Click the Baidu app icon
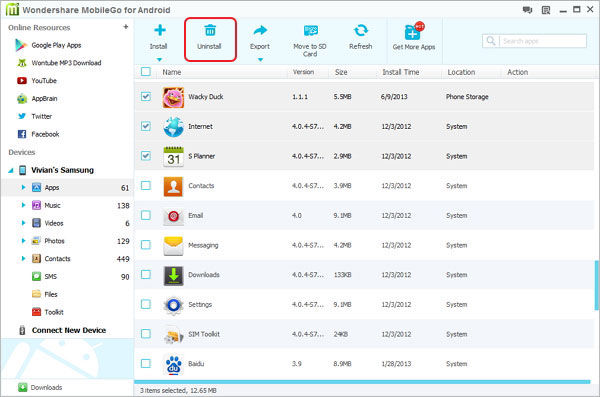The width and height of the screenshot is (600, 397). (173, 364)
